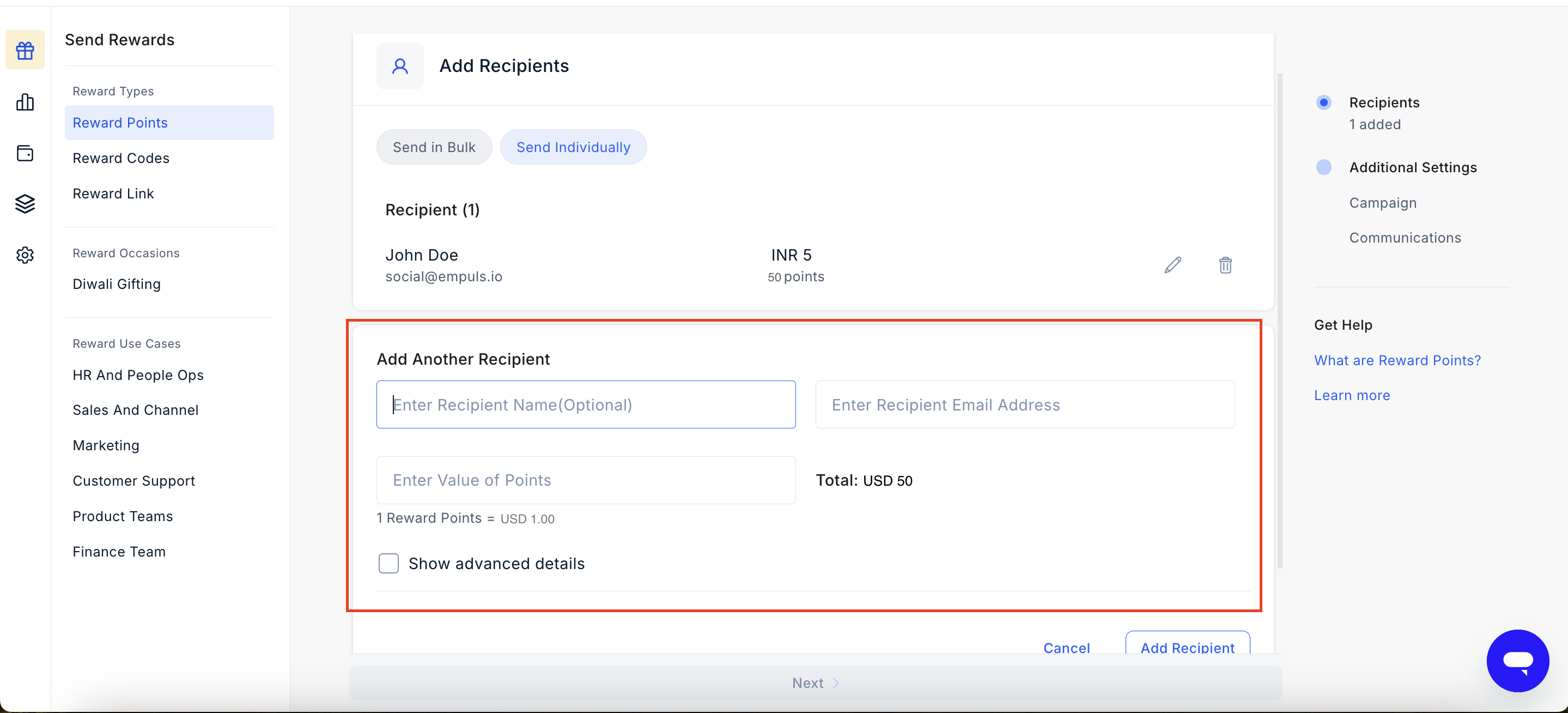Click the Add Recipients person icon

400,66
